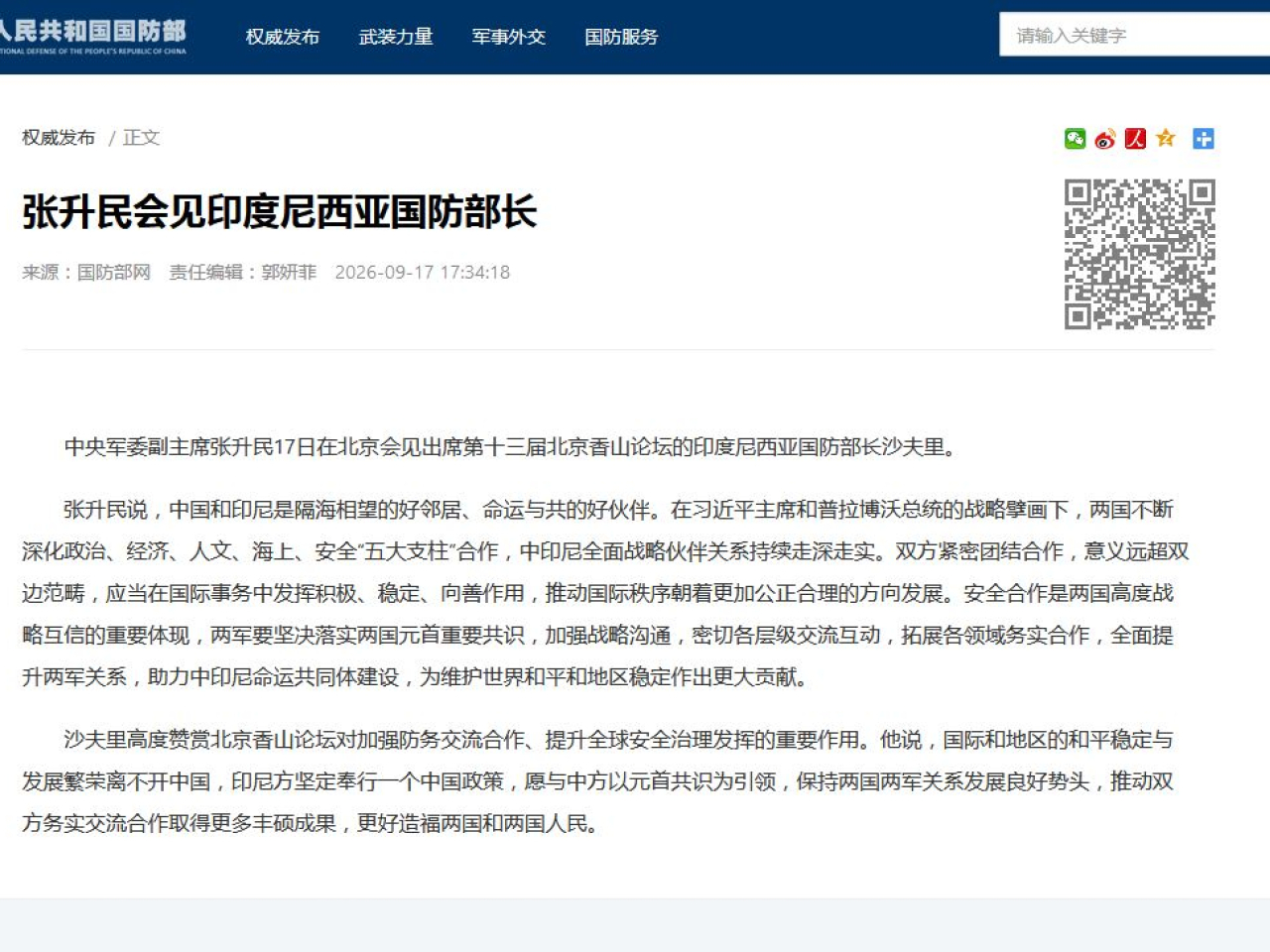1270x952 pixels.
Task: Click editor text 责任编辑：郭妍菲
Action: point(243,273)
